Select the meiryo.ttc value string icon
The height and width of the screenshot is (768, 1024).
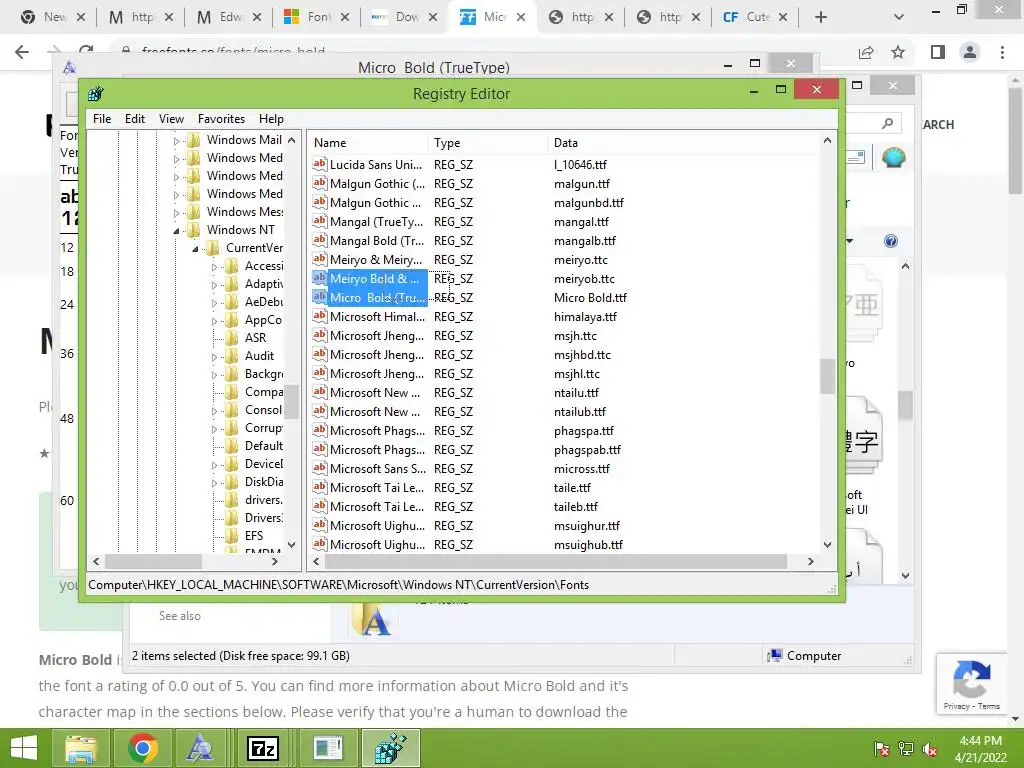pyautogui.click(x=319, y=259)
